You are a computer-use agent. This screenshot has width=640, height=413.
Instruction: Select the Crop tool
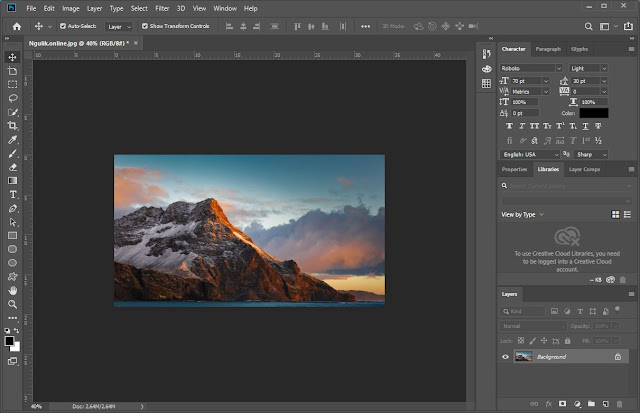[x=13, y=126]
